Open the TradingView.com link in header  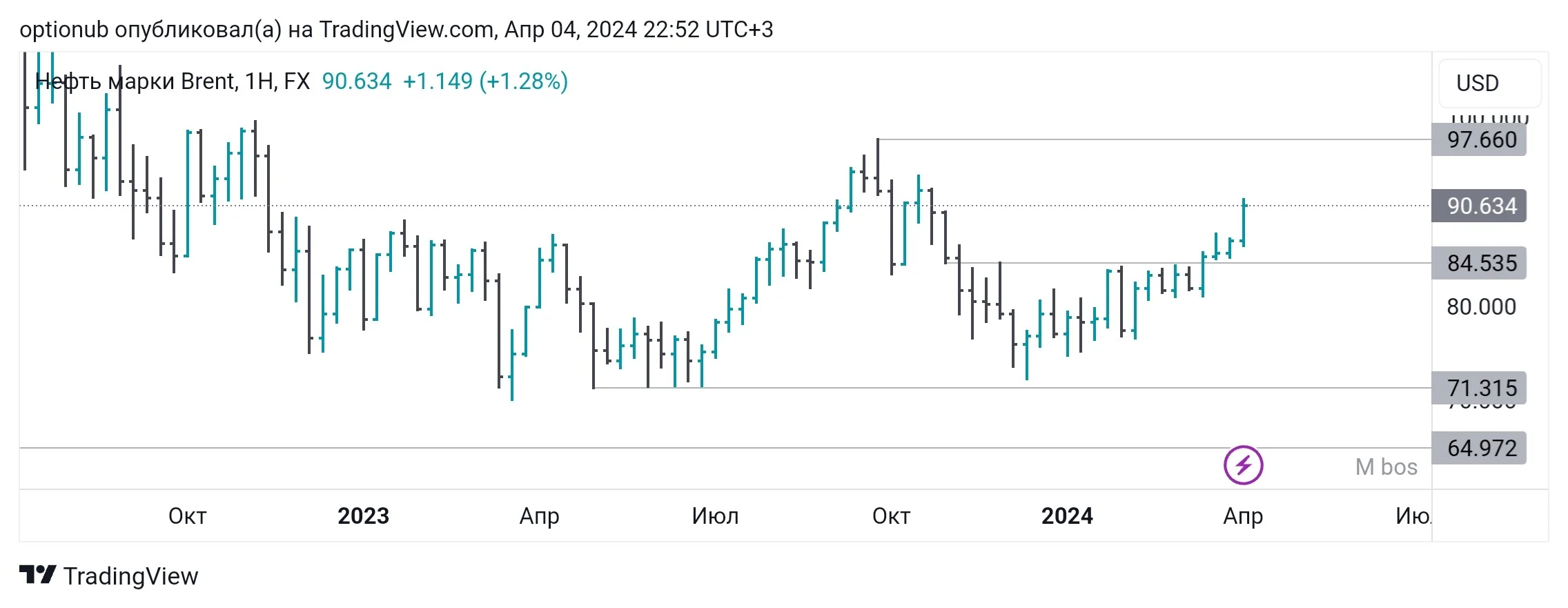406,30
